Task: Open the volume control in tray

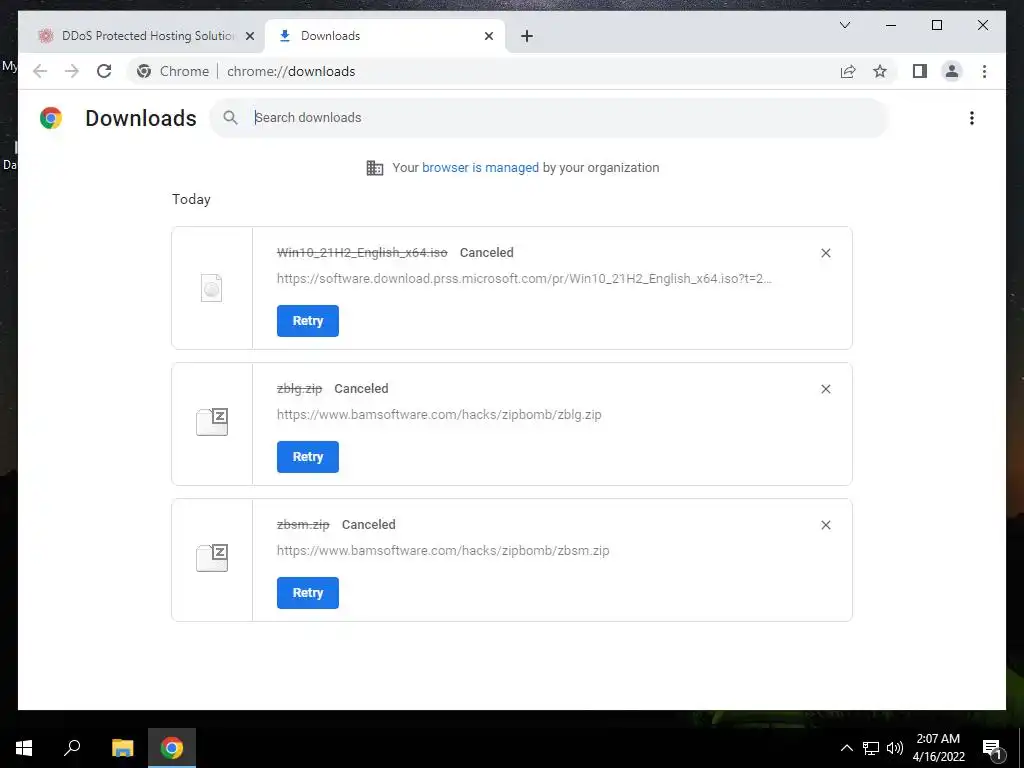Action: point(895,748)
